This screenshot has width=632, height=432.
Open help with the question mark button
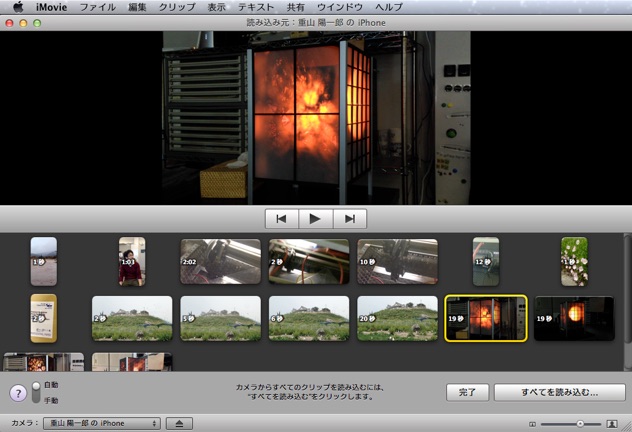[18, 394]
